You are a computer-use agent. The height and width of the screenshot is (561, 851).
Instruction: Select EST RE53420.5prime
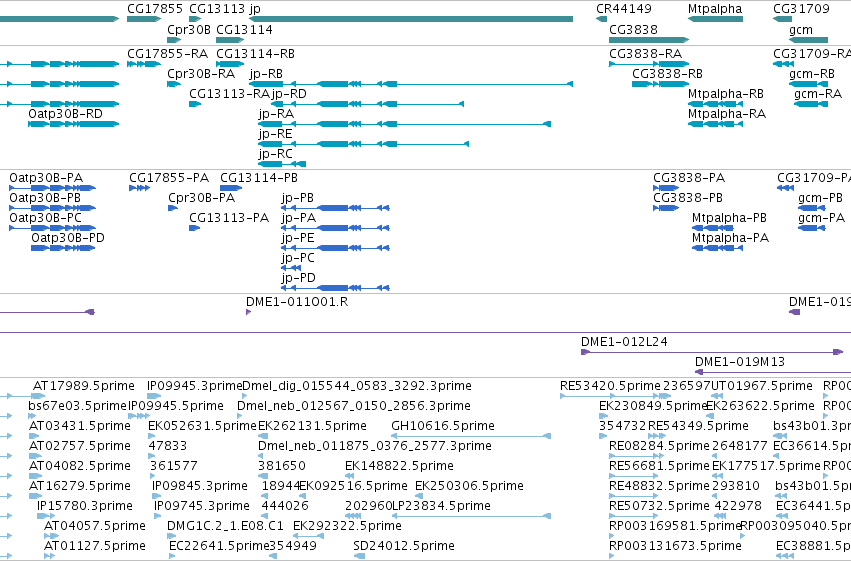click(x=610, y=386)
